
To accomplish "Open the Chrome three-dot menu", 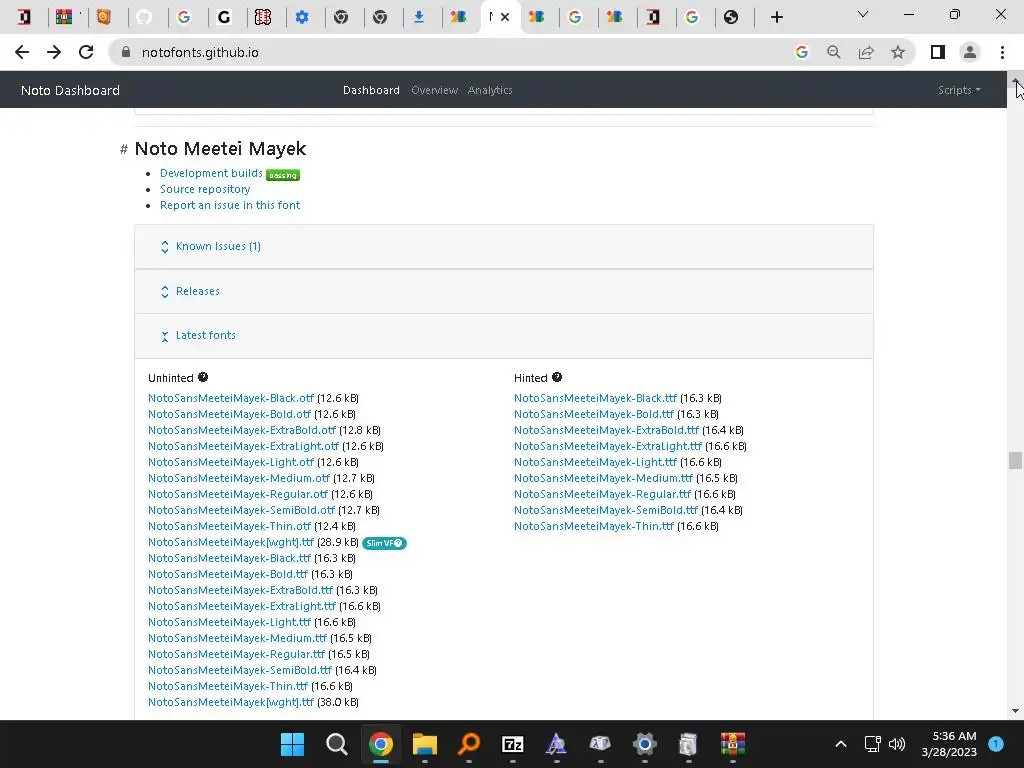I will point(1002,52).
